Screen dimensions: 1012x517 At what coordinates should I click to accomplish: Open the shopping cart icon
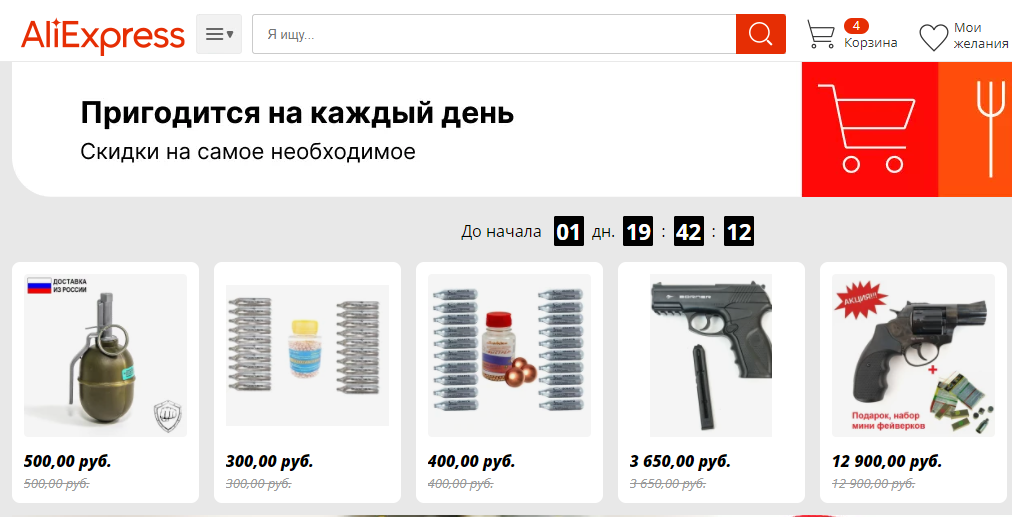tap(821, 34)
